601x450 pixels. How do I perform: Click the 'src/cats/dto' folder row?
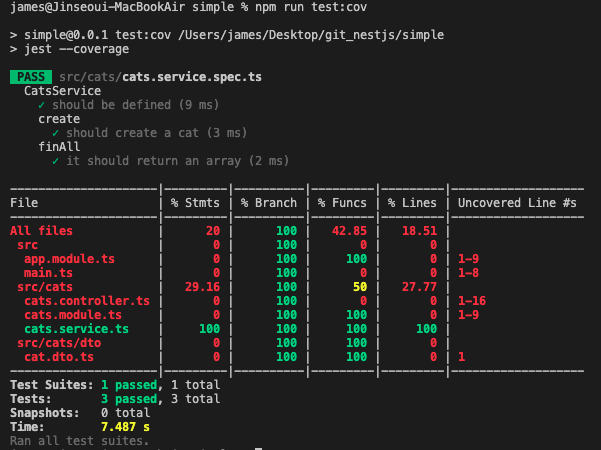(59, 343)
